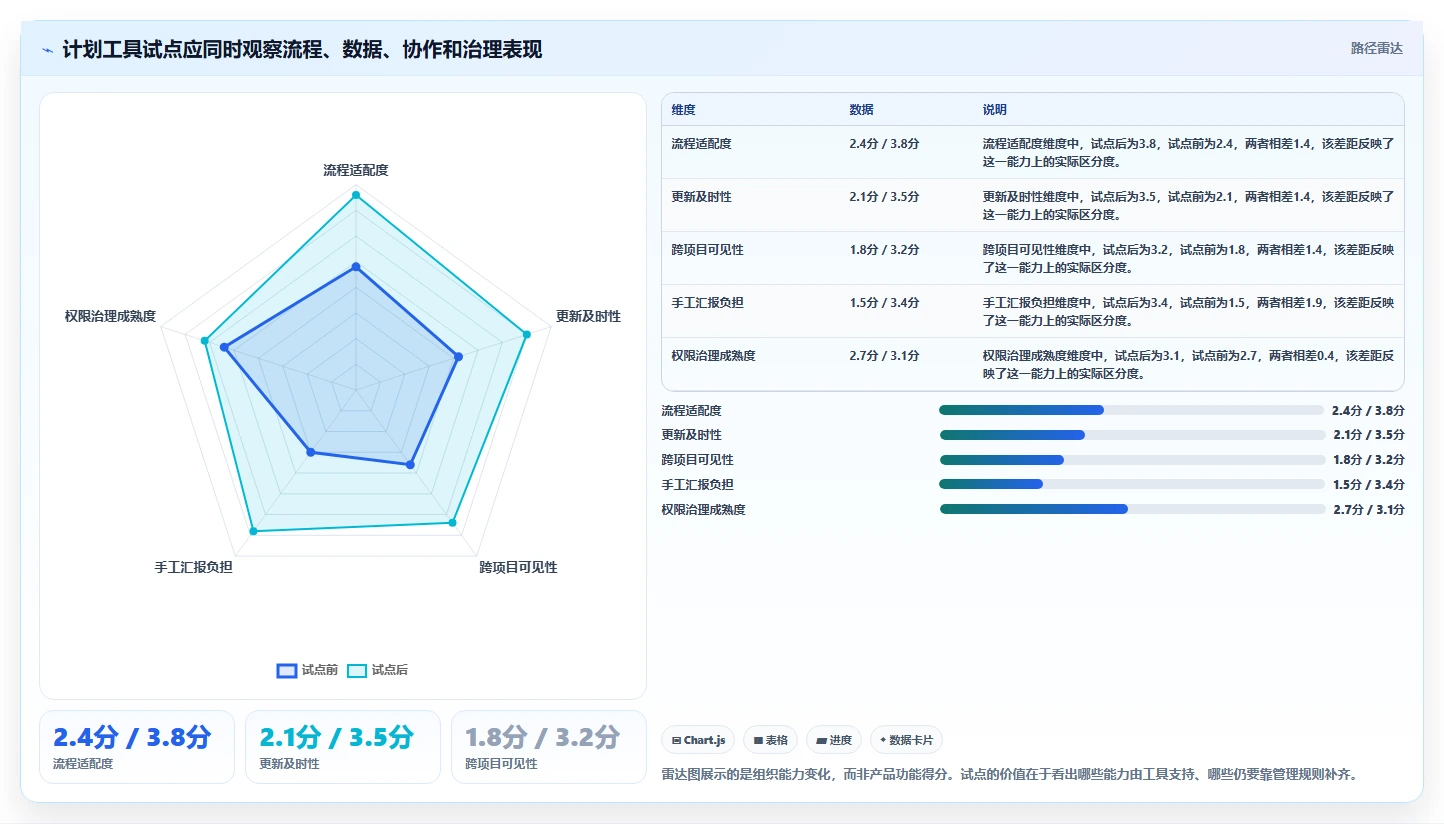Click 试点后 data point on 手工汇报负担 axis
This screenshot has width=1444, height=824.
(253, 531)
